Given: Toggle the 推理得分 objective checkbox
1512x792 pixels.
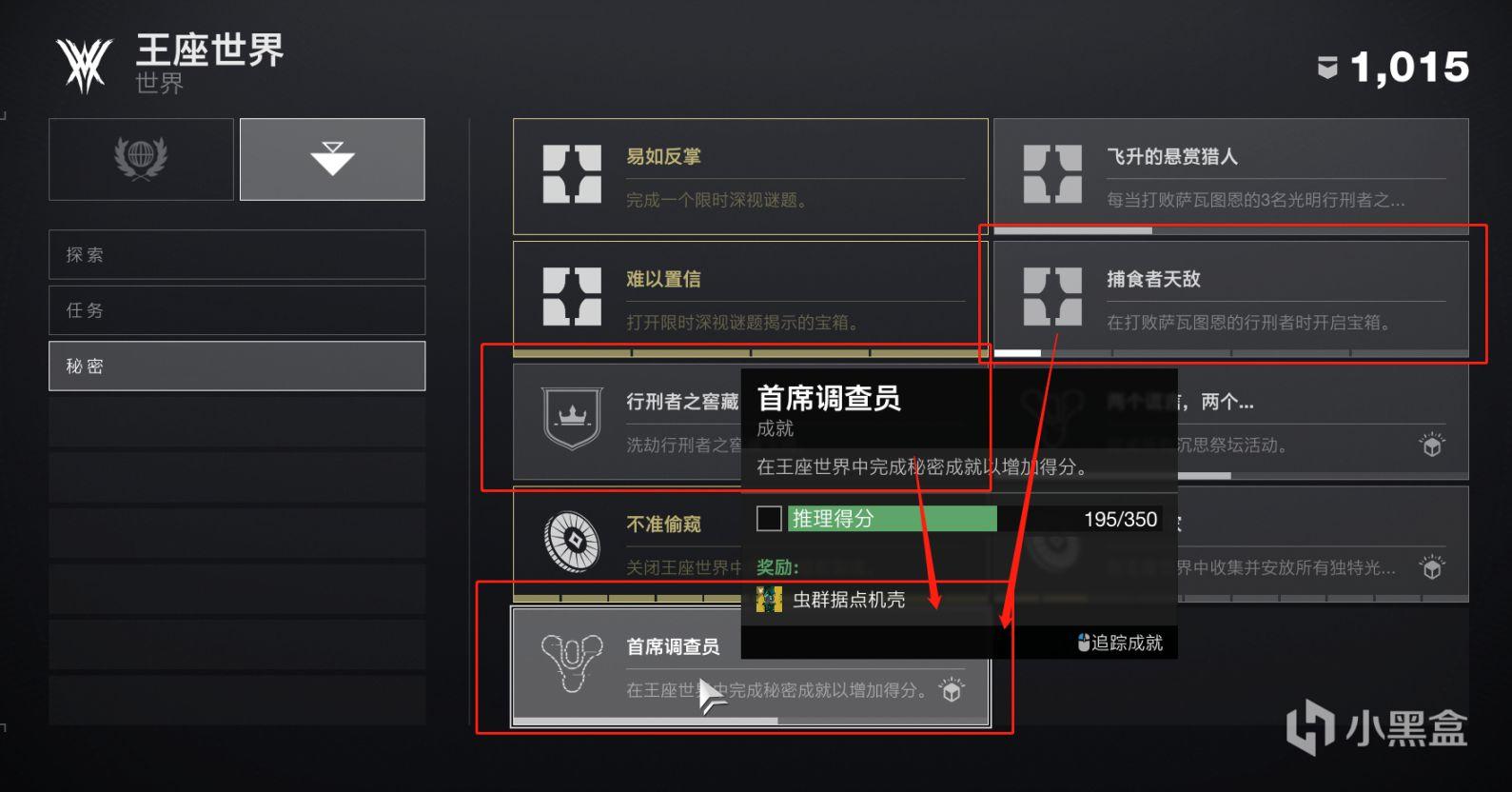Looking at the screenshot, I should click(x=769, y=519).
